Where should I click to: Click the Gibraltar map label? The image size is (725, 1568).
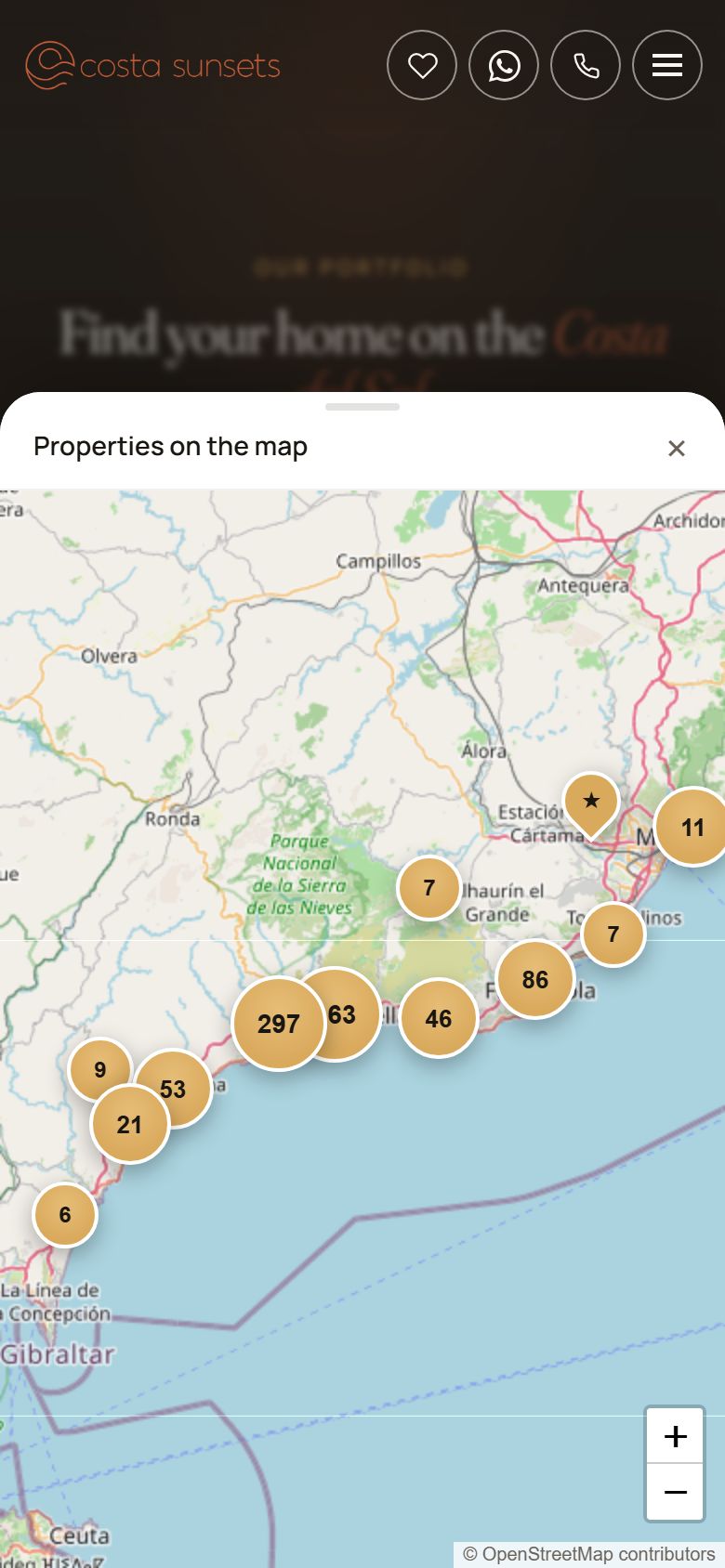point(58,1353)
